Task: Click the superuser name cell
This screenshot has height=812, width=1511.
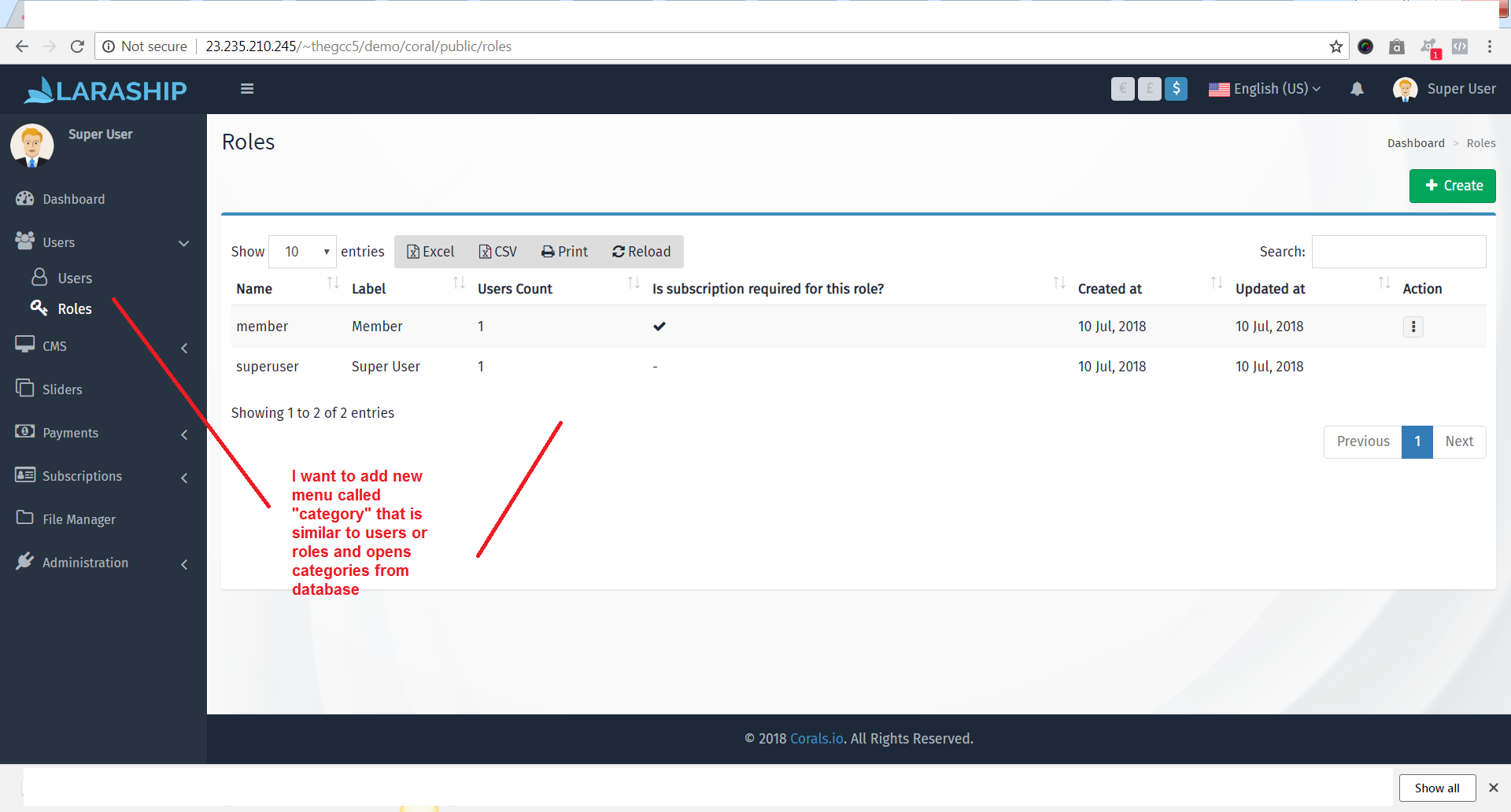Action: pos(267,367)
